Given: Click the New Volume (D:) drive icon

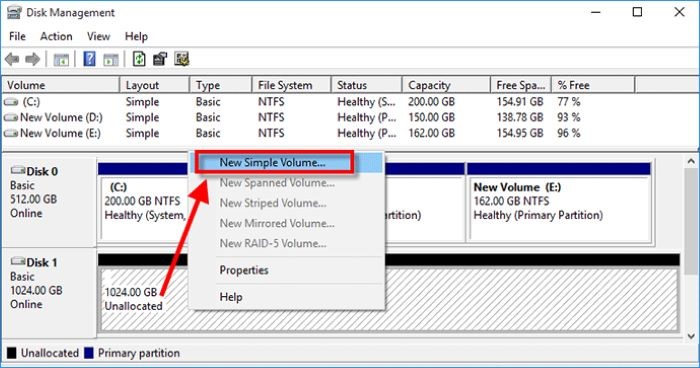Looking at the screenshot, I should (11, 118).
